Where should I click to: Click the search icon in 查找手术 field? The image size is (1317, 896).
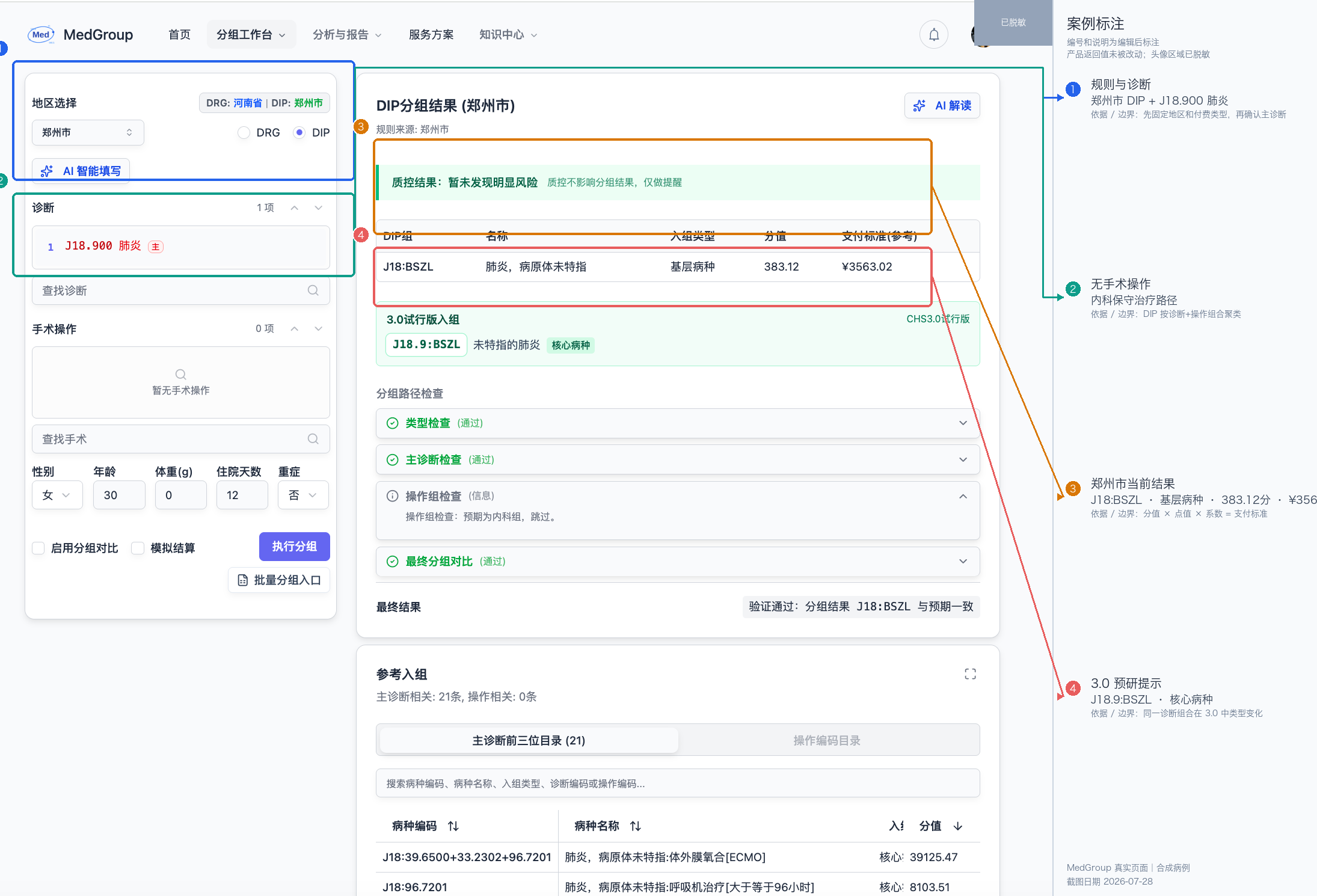[x=313, y=439]
